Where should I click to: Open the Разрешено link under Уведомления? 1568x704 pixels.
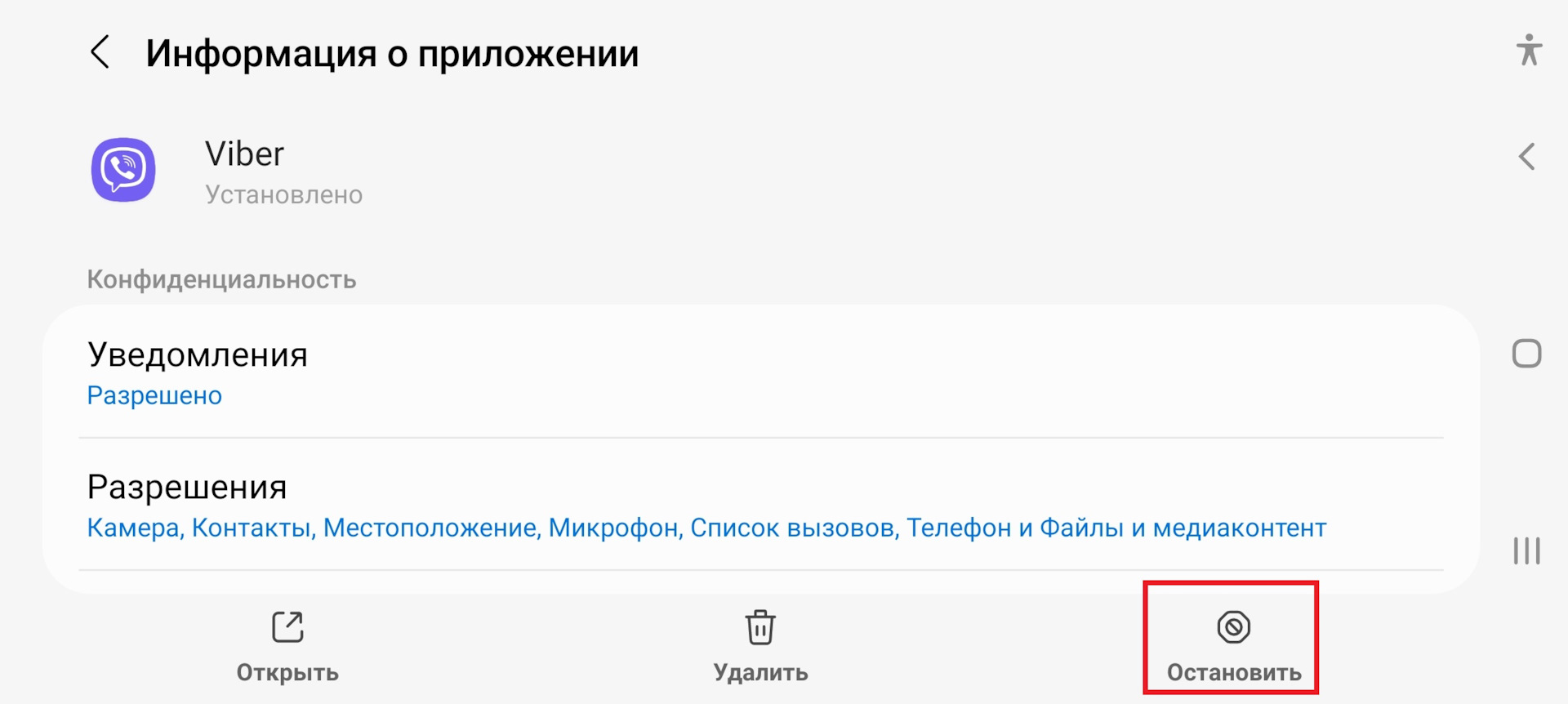point(154,396)
